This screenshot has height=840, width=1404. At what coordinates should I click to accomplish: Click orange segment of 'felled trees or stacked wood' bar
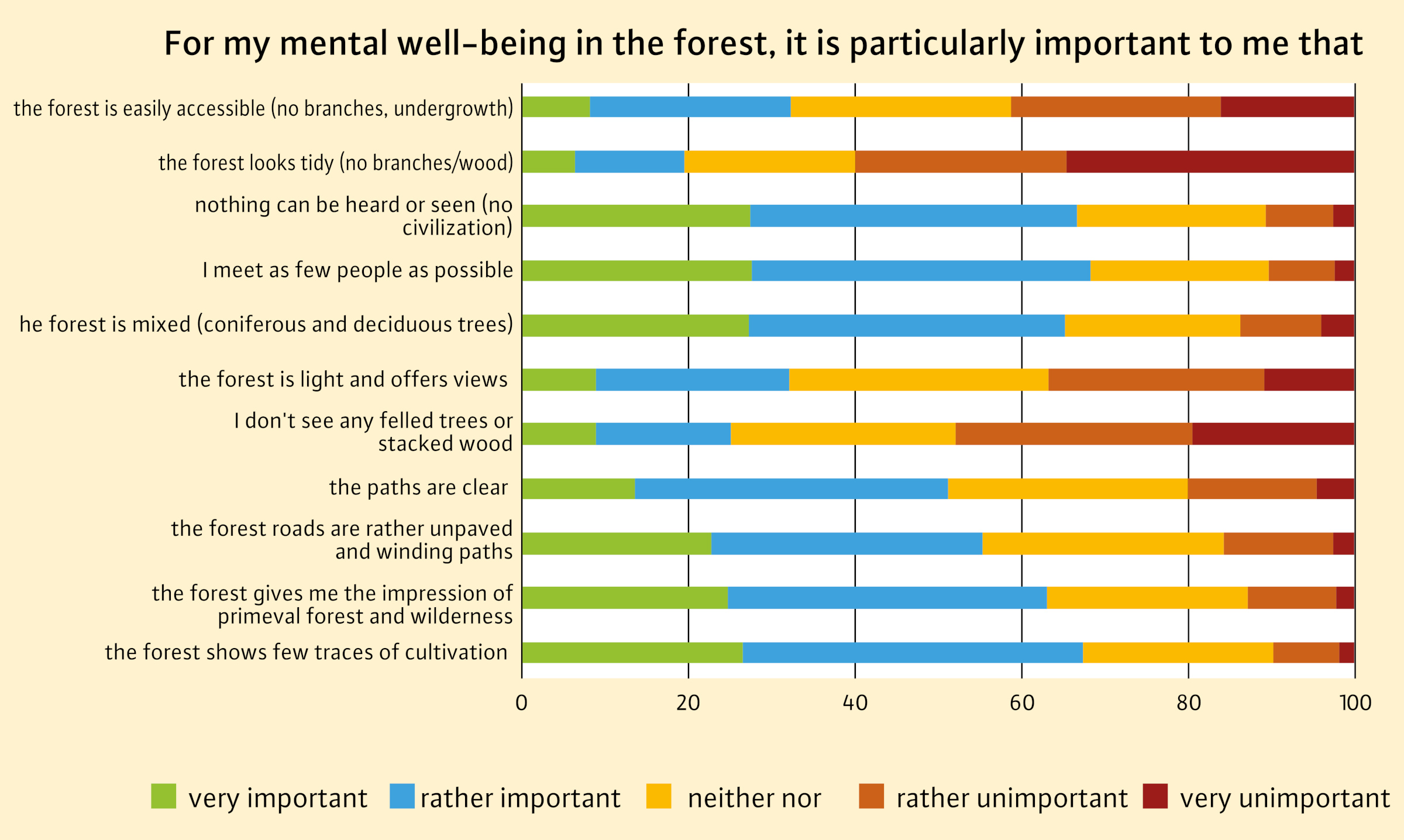point(1073,433)
